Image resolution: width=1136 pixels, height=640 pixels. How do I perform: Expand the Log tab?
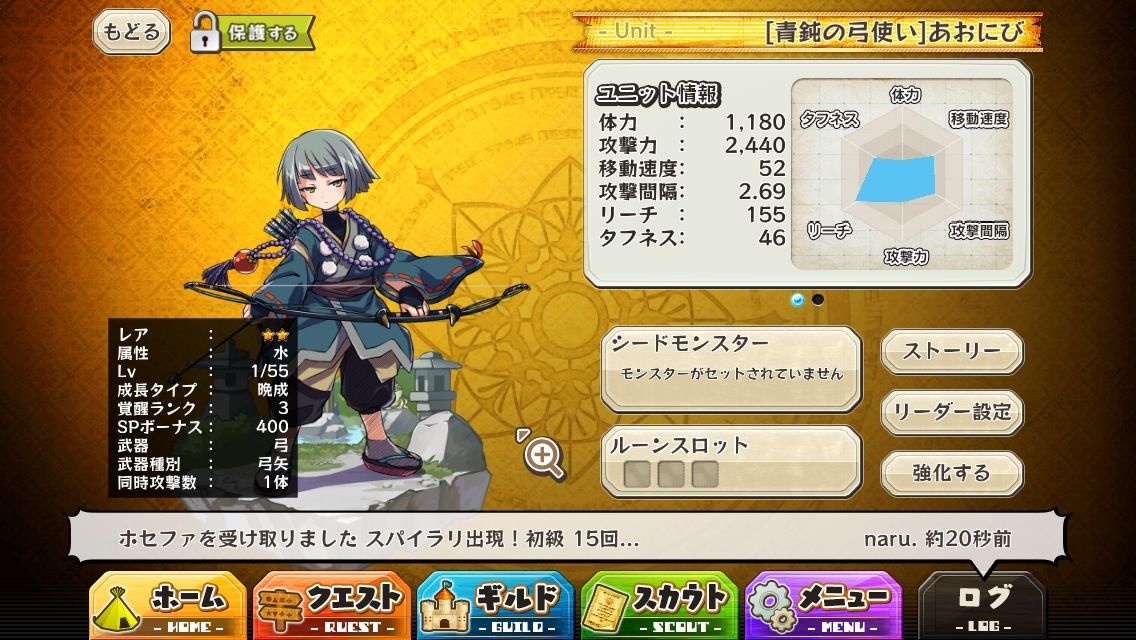[982, 606]
